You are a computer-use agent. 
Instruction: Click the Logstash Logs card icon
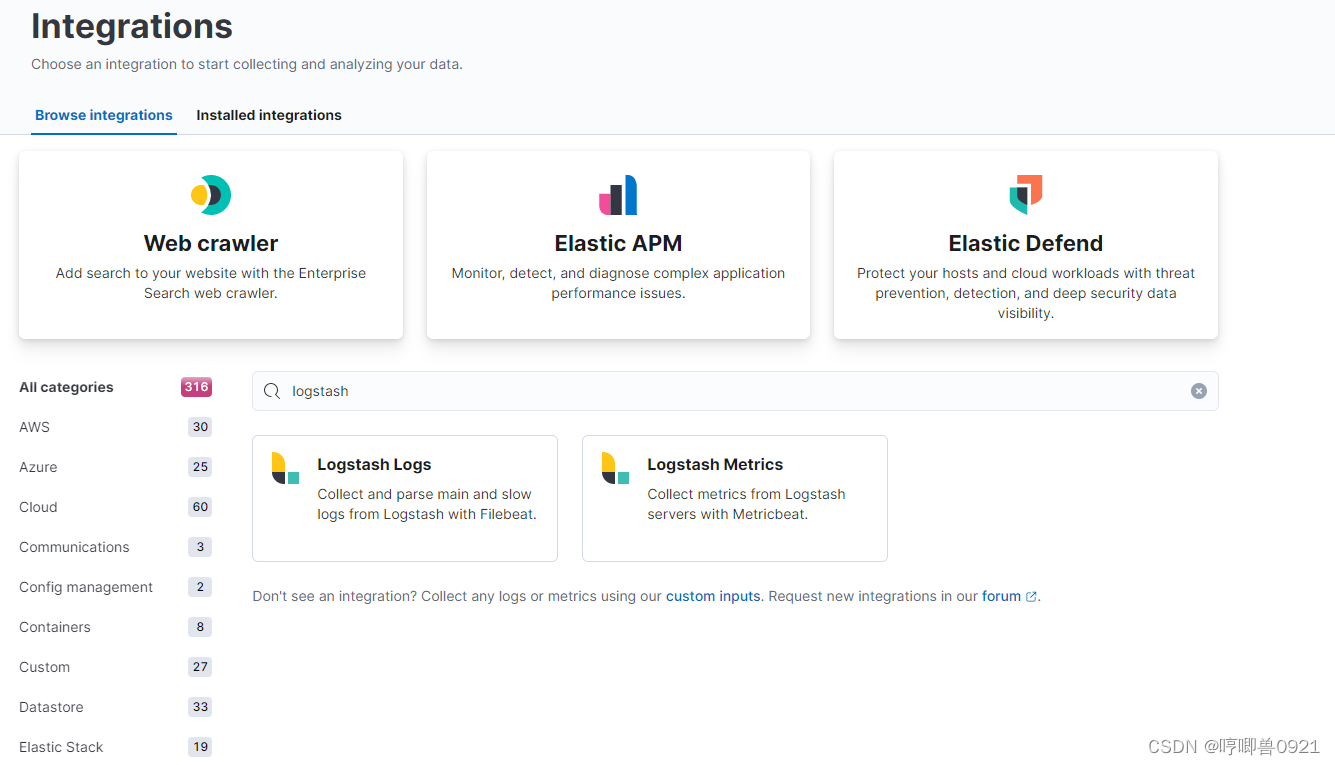tap(285, 468)
